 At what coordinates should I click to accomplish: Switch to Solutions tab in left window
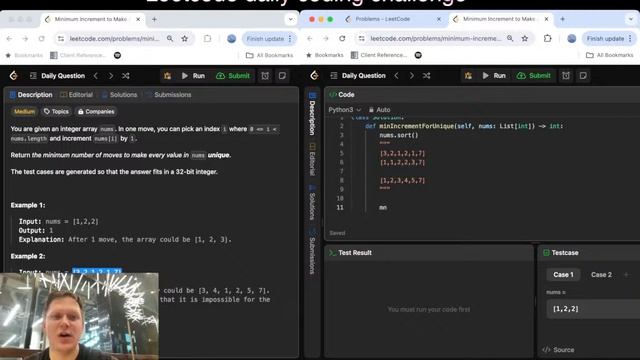[119, 95]
